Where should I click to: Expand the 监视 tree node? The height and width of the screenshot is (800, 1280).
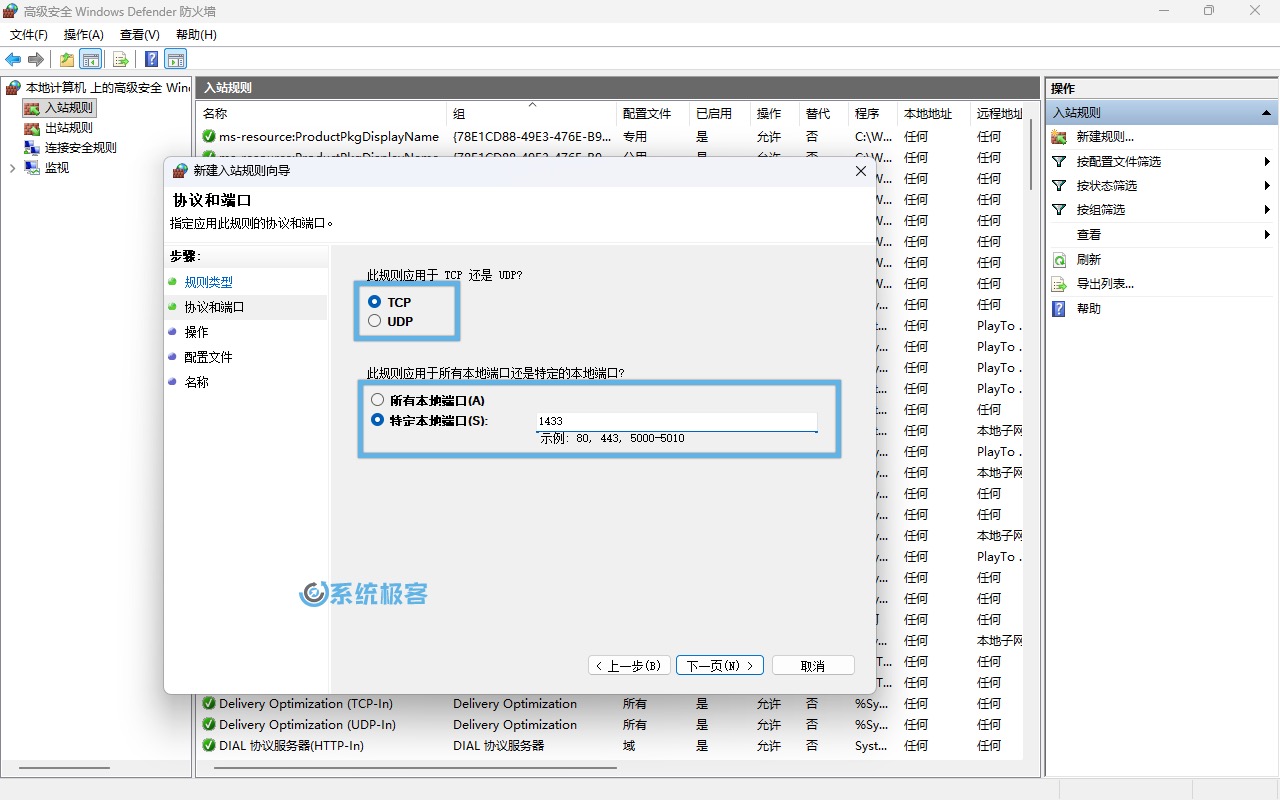12,168
